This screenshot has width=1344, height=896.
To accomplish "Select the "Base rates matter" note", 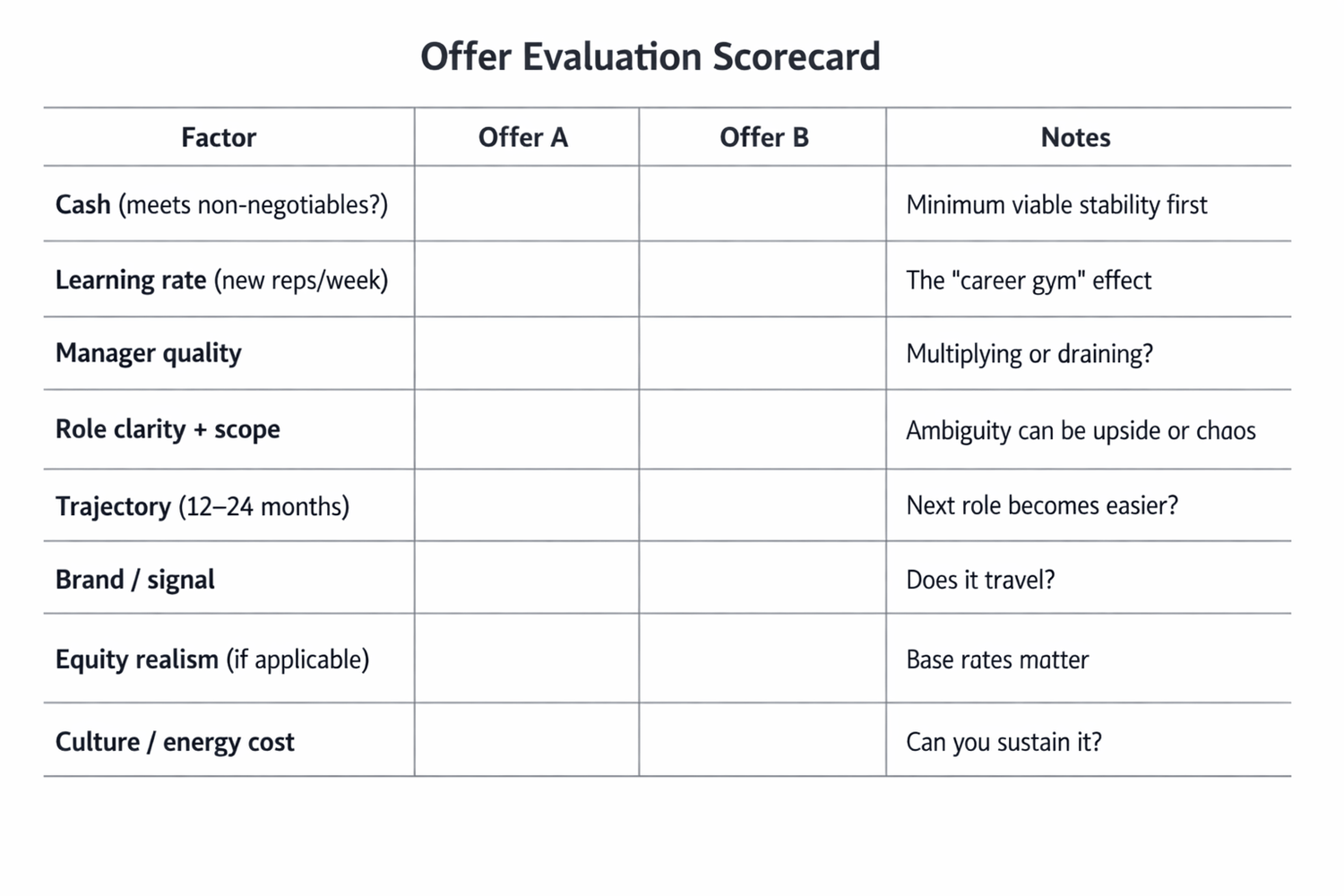I will pyautogui.click(x=997, y=659).
